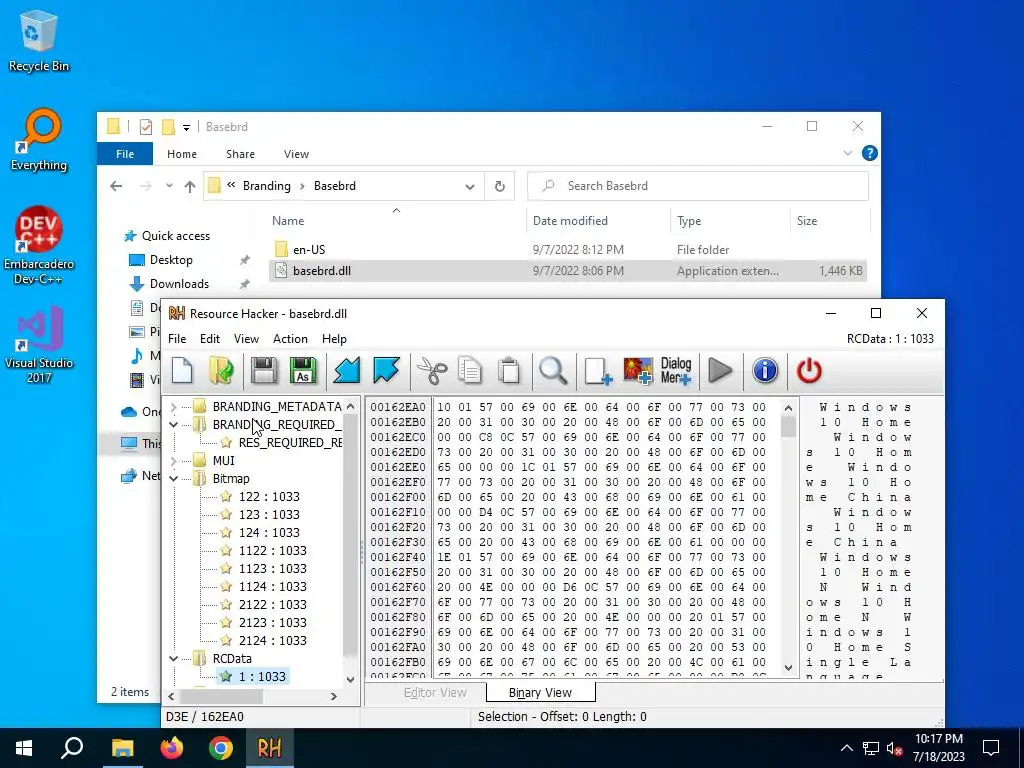Select Bitmap resource 122 : 1033
This screenshot has width=1024, height=768.
(x=269, y=496)
